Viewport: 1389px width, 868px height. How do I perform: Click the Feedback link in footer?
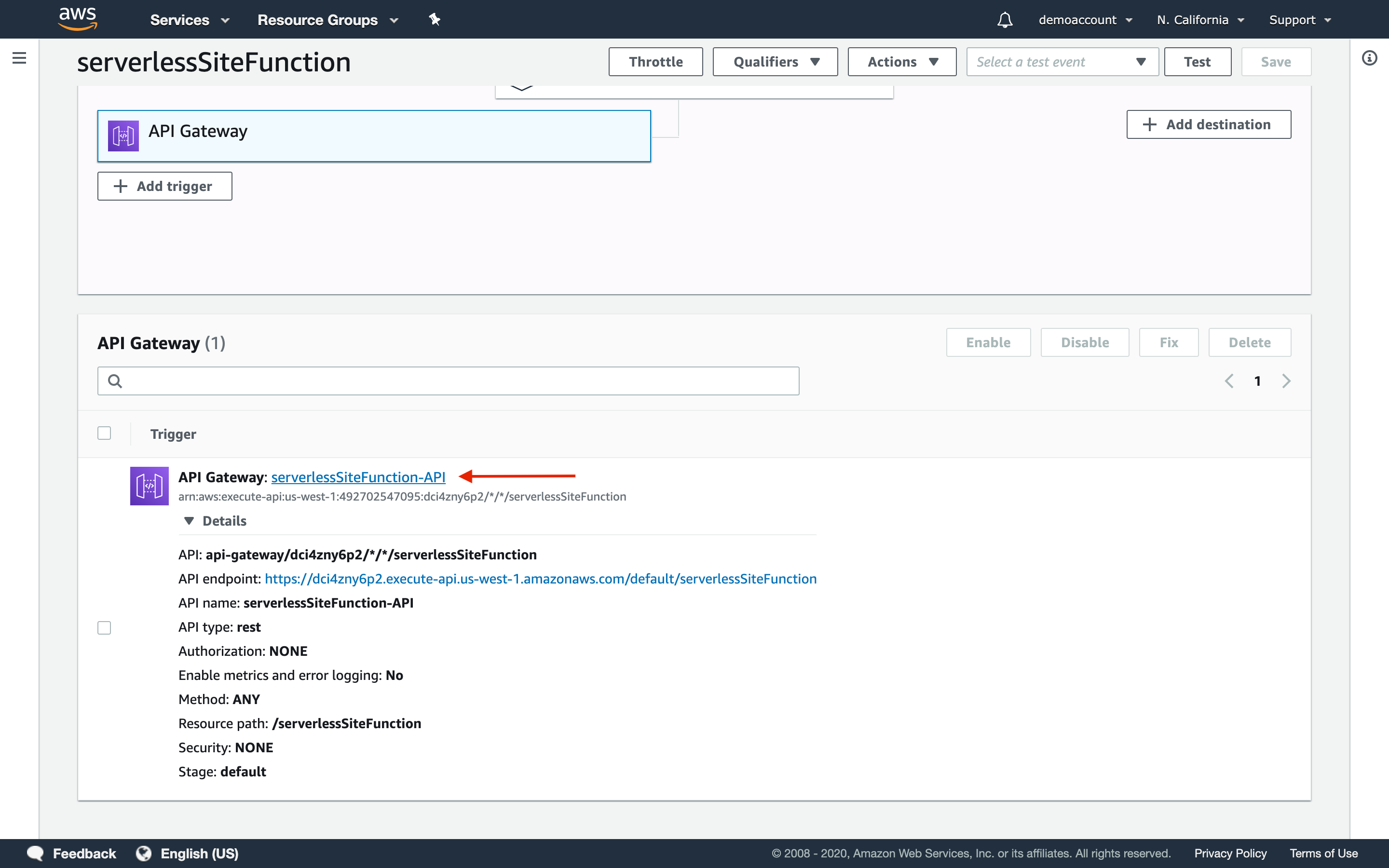(x=84, y=853)
